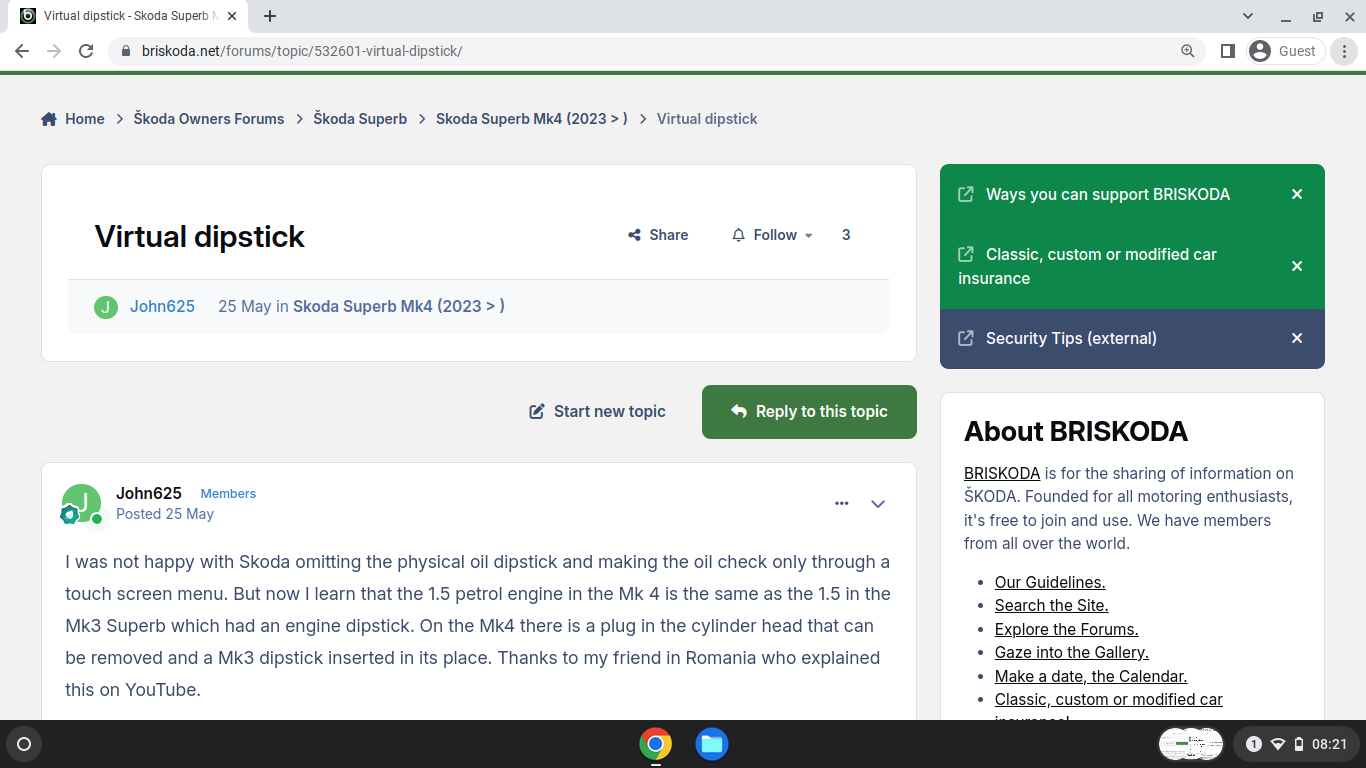1366x768 pixels.
Task: Launch Chrome from the shelf
Action: [655, 744]
